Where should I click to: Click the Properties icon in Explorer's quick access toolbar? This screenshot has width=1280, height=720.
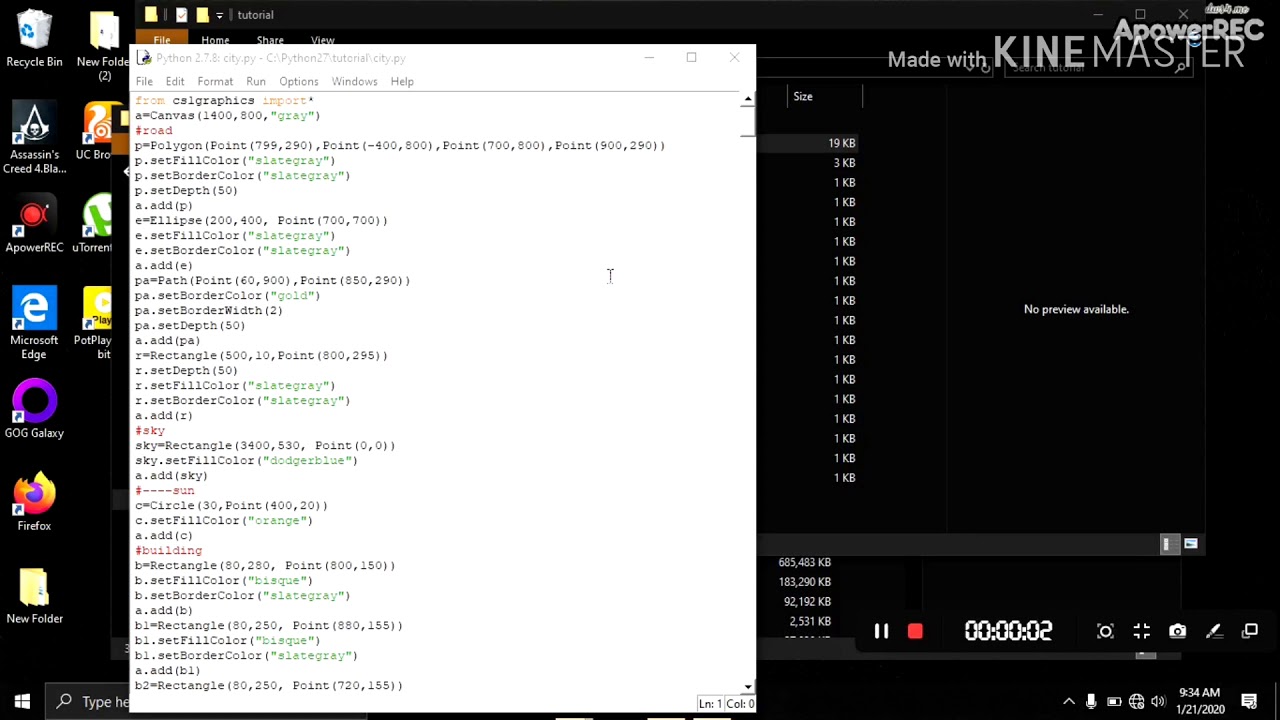(x=181, y=15)
